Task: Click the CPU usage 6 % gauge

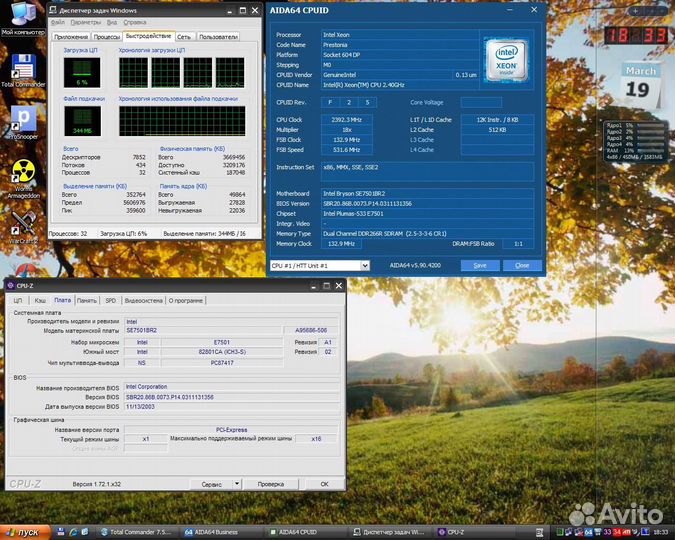Action: tap(82, 73)
